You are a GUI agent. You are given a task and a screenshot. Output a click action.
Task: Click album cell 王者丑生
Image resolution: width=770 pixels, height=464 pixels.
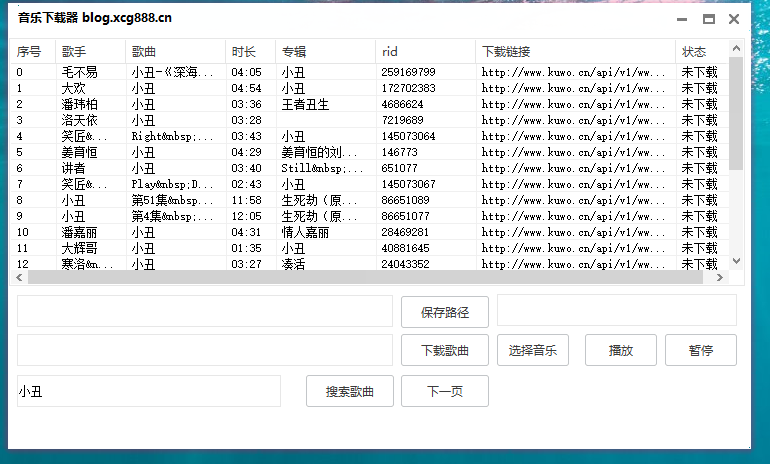(305, 104)
